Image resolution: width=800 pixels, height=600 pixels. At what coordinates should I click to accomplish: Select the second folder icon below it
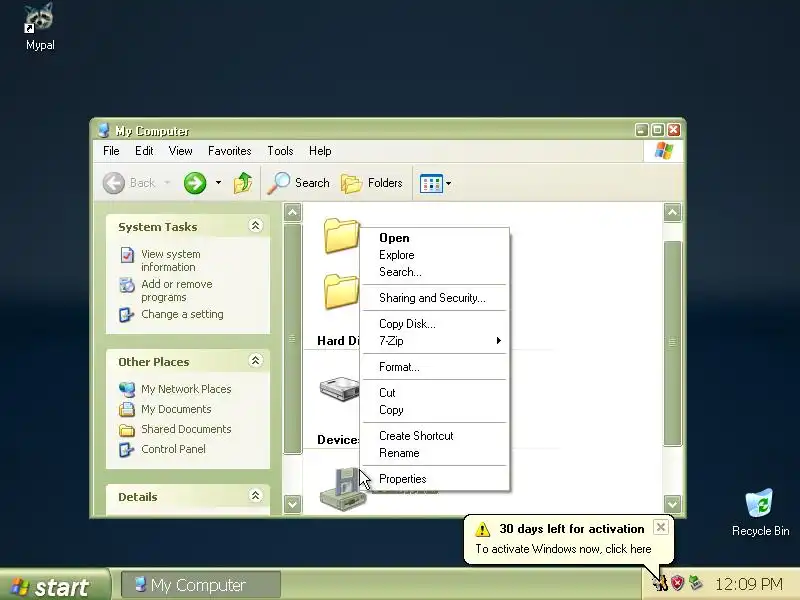click(341, 291)
